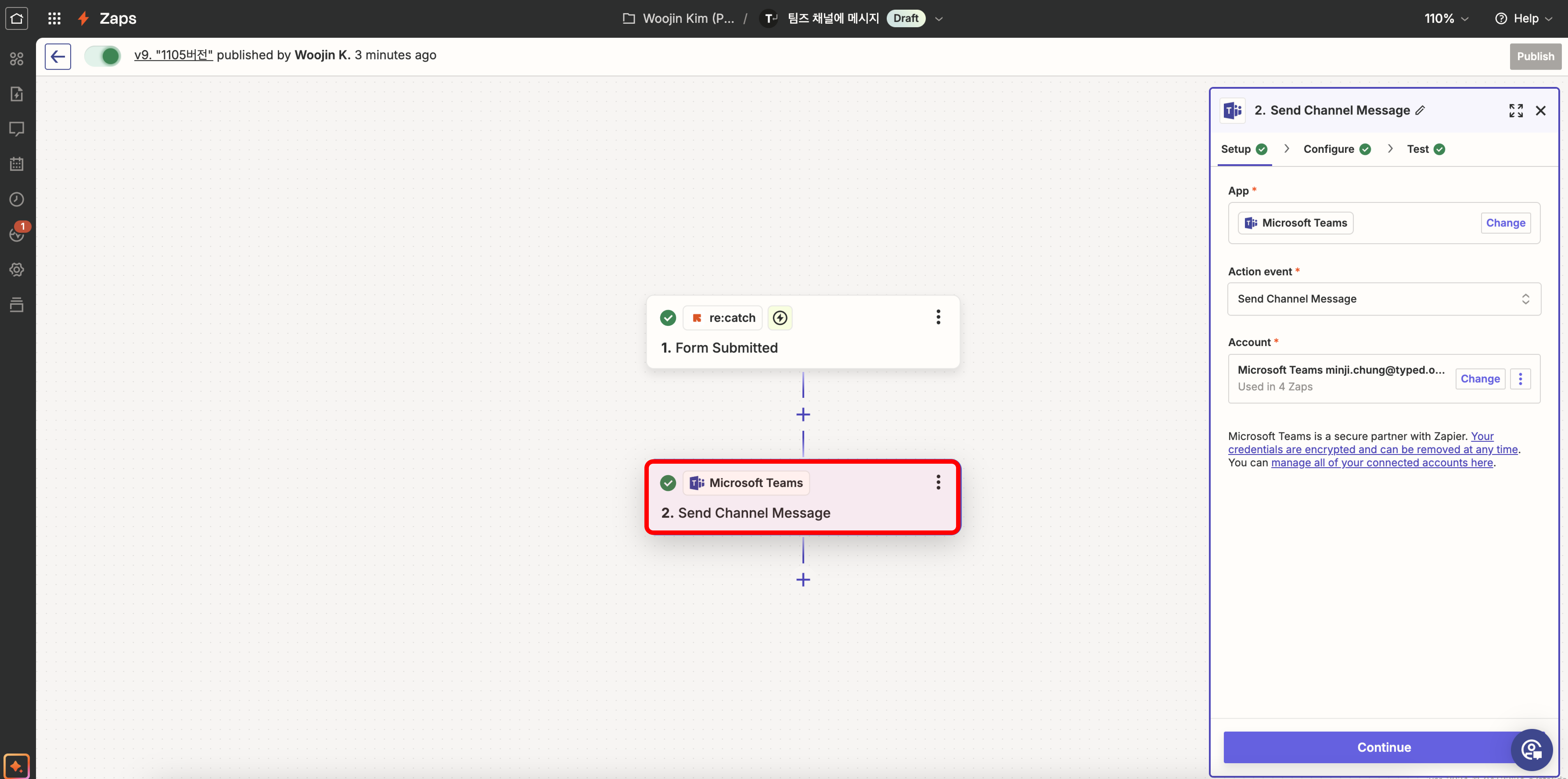Click the comments icon in sidebar
Image resolution: width=1568 pixels, height=779 pixels.
[x=16, y=129]
